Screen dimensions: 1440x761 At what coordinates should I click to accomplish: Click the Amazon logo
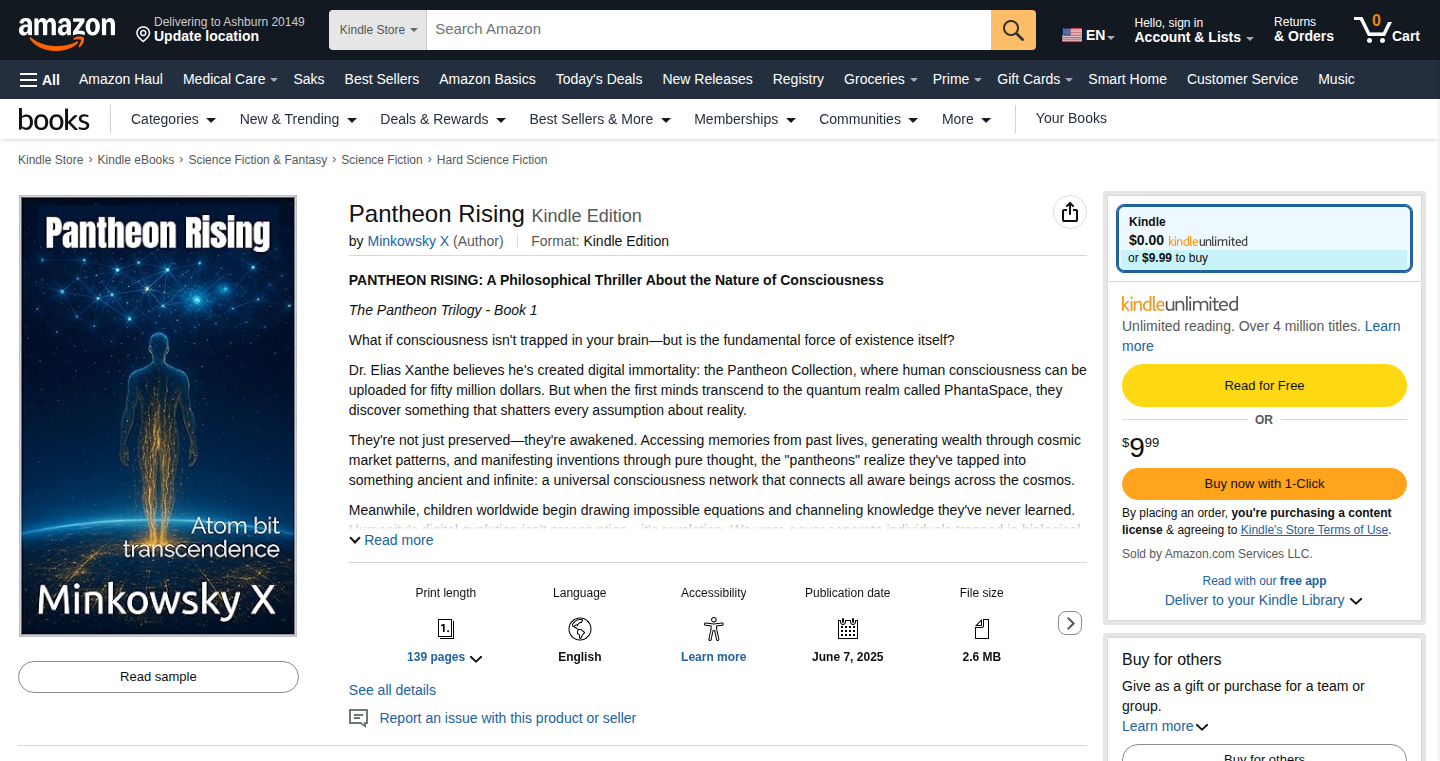click(x=67, y=31)
